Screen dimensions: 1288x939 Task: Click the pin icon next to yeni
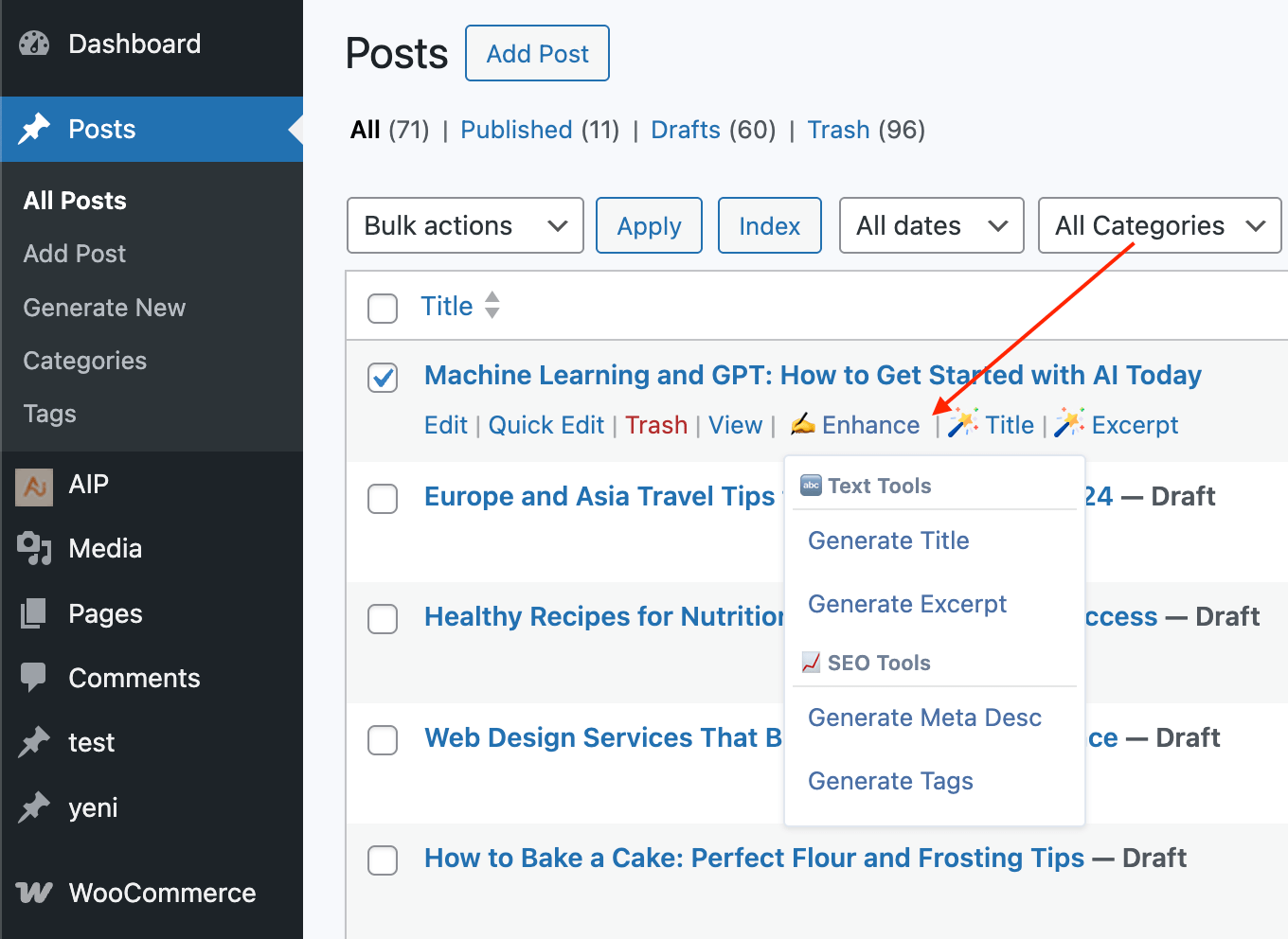coord(34,806)
